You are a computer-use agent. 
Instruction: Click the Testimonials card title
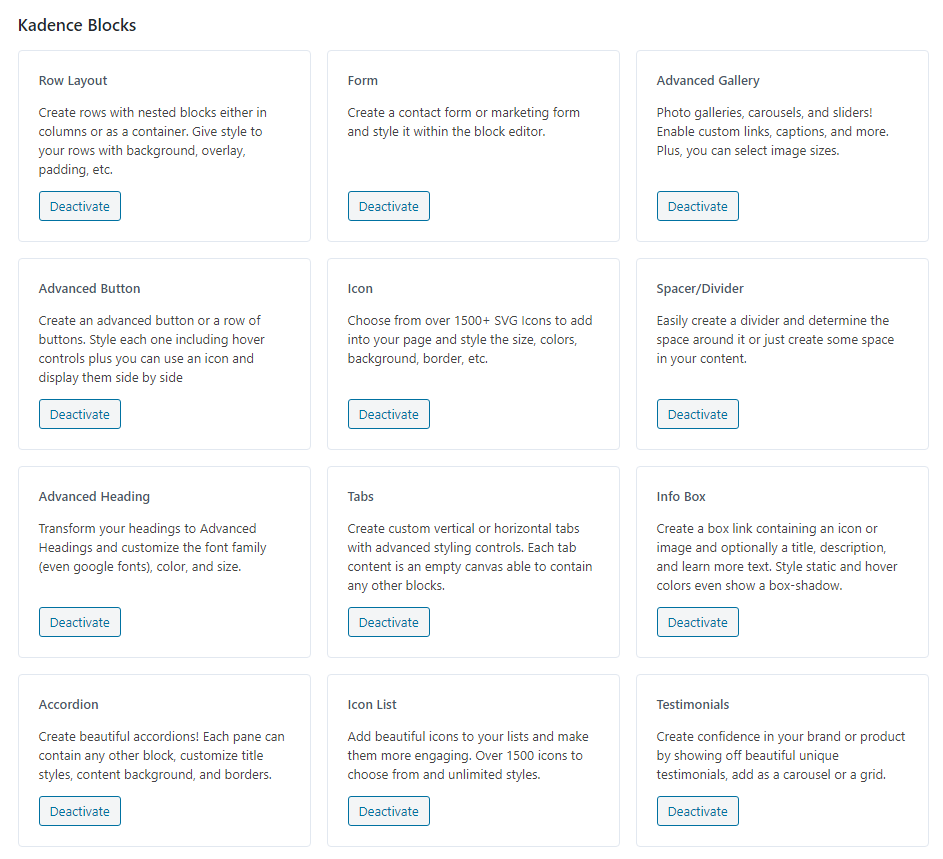693,705
